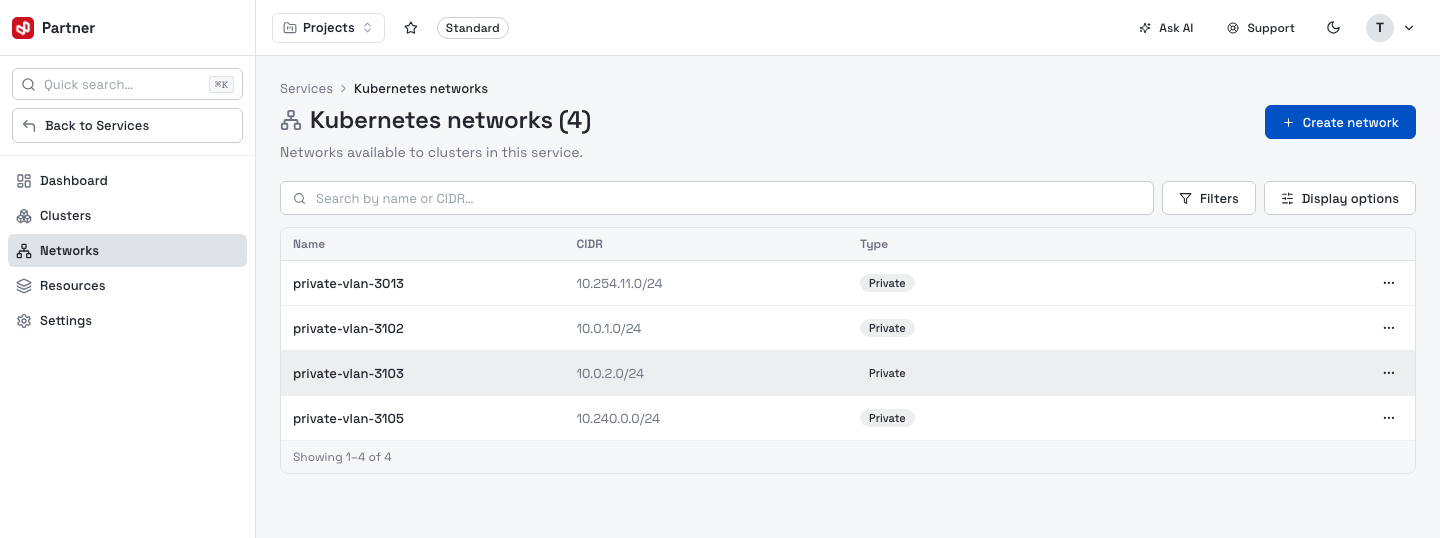Screen dimensions: 1440x538
Task: Click CIDR 10.0.2.0/24 cell
Action: click(610, 374)
